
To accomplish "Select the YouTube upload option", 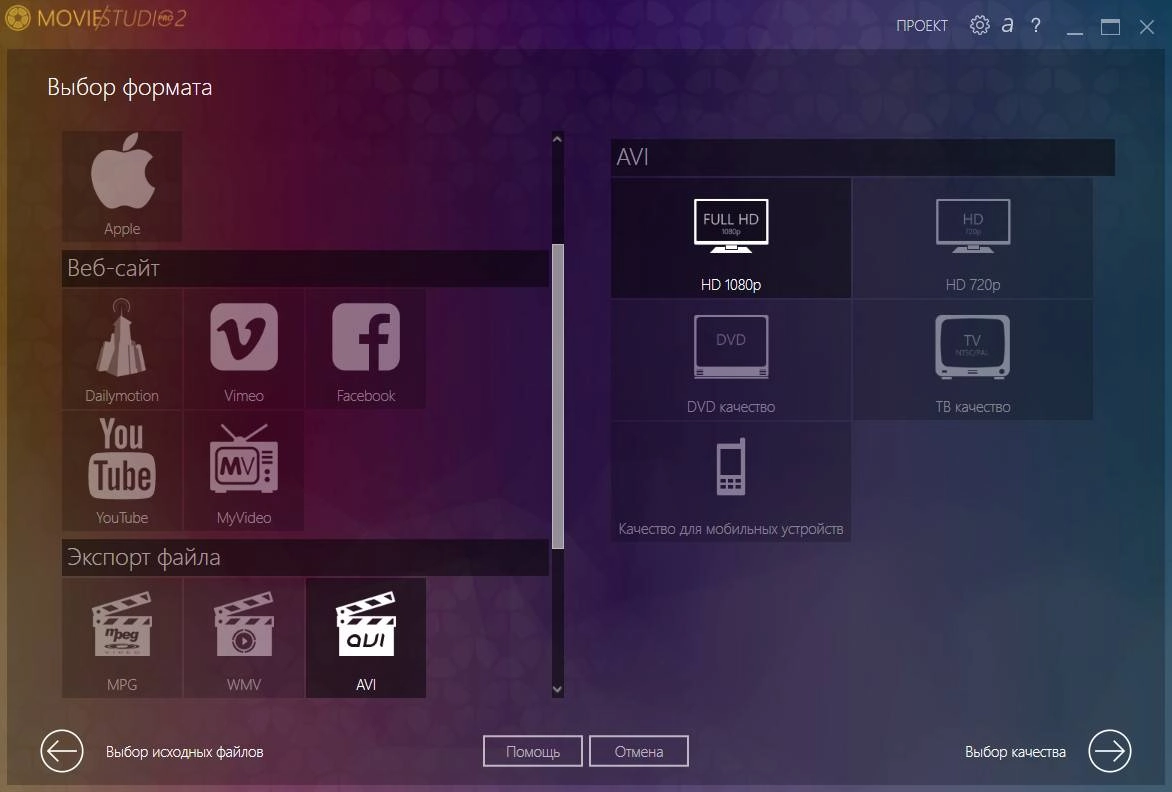I will coord(122,471).
